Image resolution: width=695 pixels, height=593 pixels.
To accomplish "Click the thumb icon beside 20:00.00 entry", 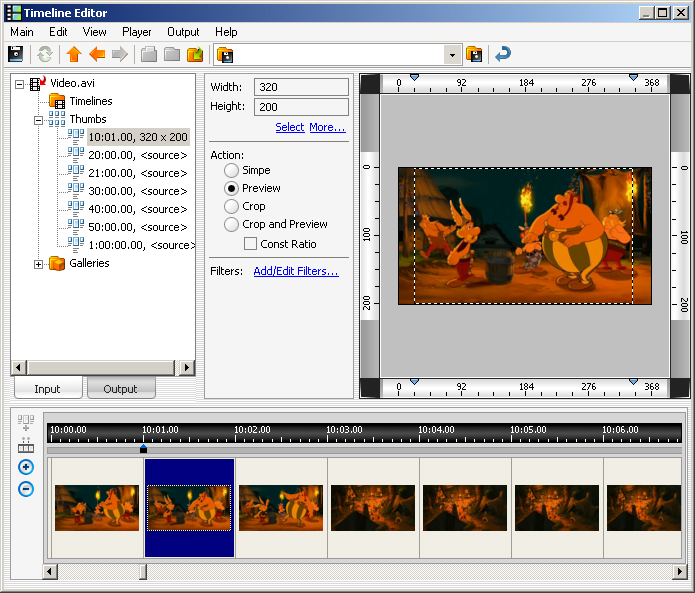I will click(x=76, y=153).
